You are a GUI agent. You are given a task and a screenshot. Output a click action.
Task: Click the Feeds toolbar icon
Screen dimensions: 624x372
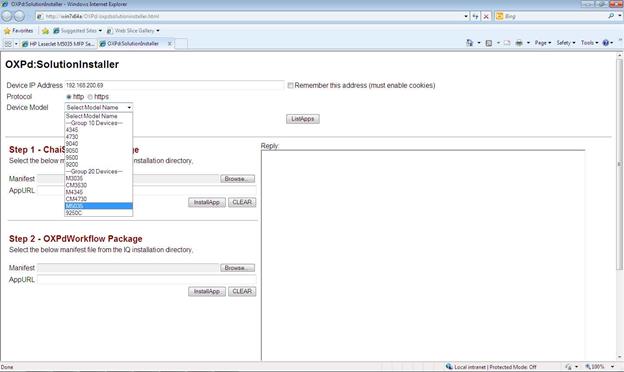[x=489, y=43]
